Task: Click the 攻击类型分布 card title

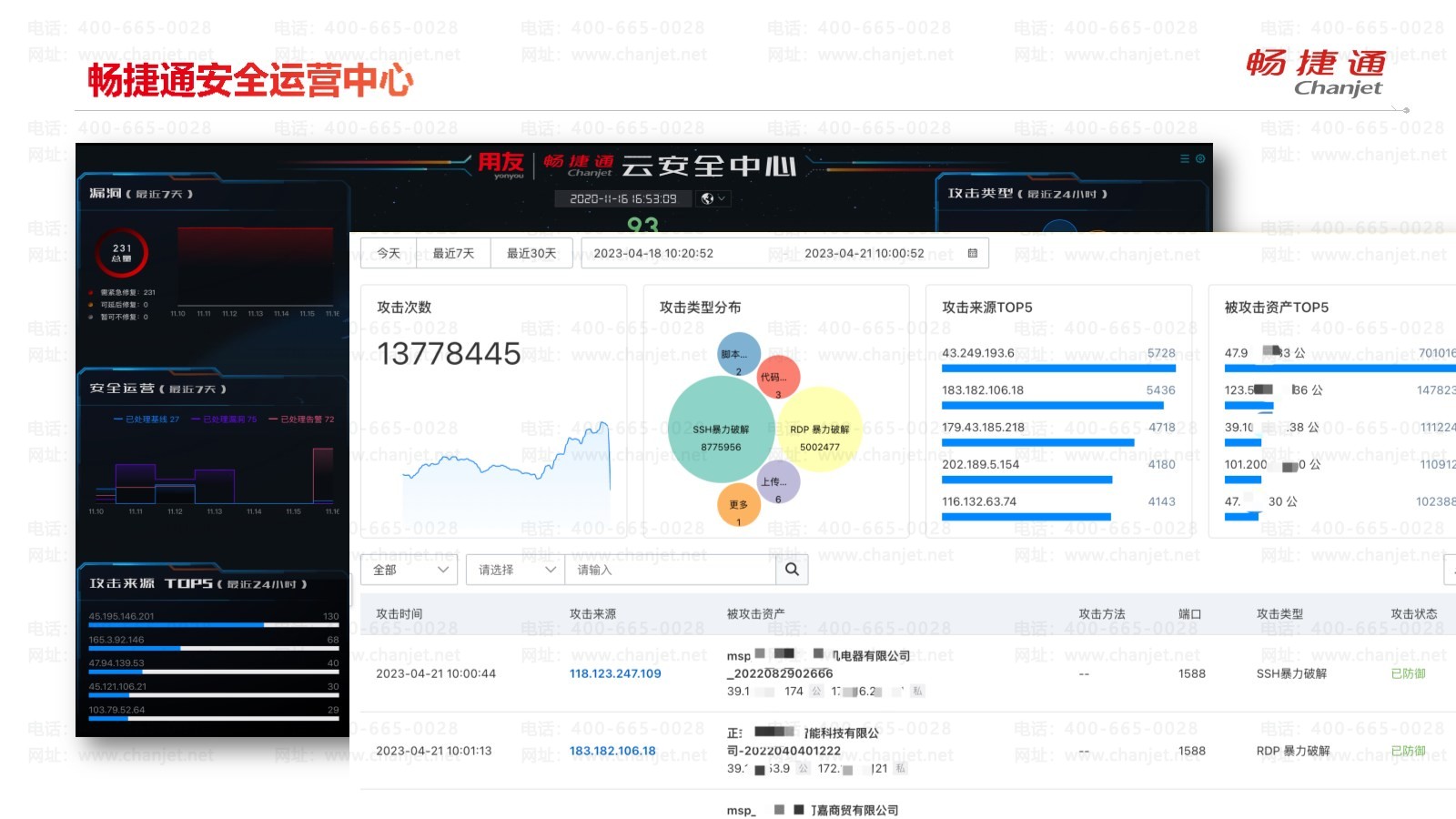Action: tap(700, 308)
